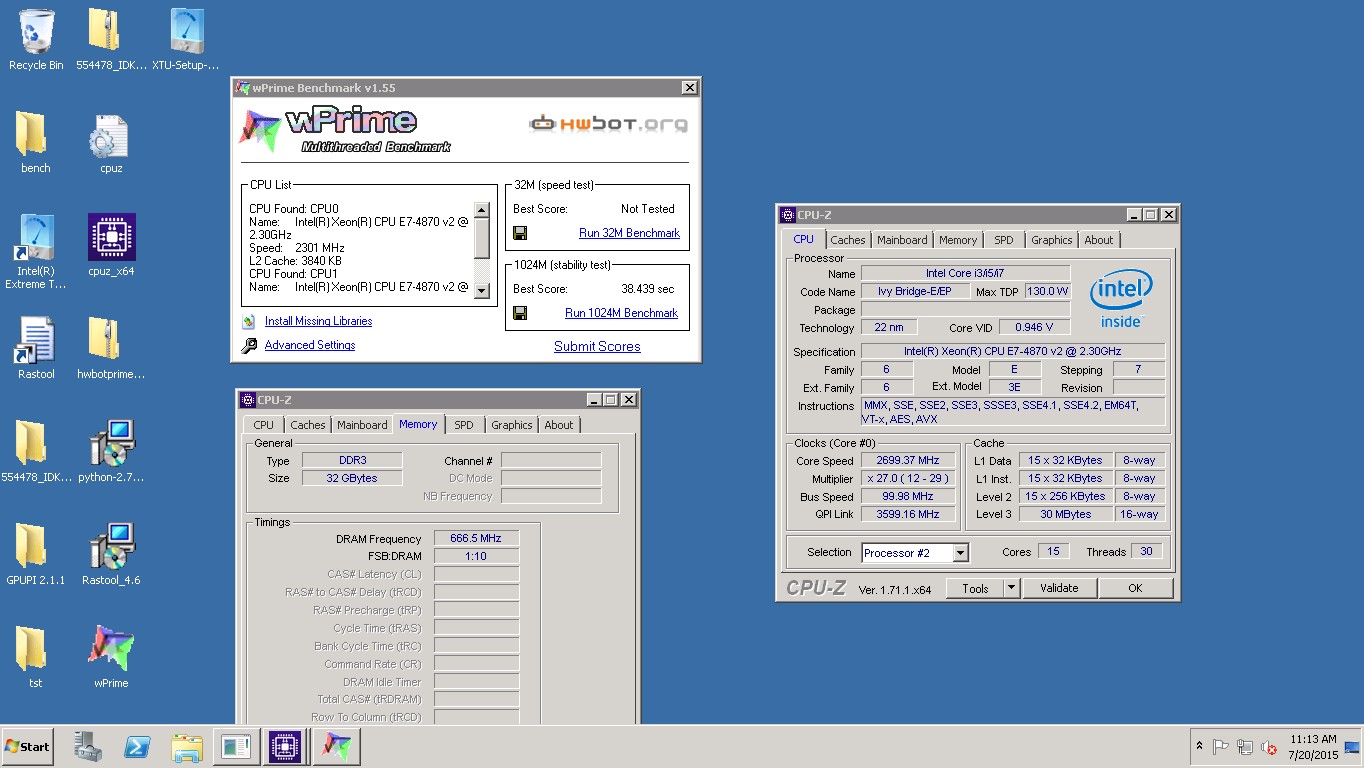This screenshot has width=1364, height=768.
Task: Open the Processor #2 selection dropdown
Action: pyautogui.click(x=960, y=553)
